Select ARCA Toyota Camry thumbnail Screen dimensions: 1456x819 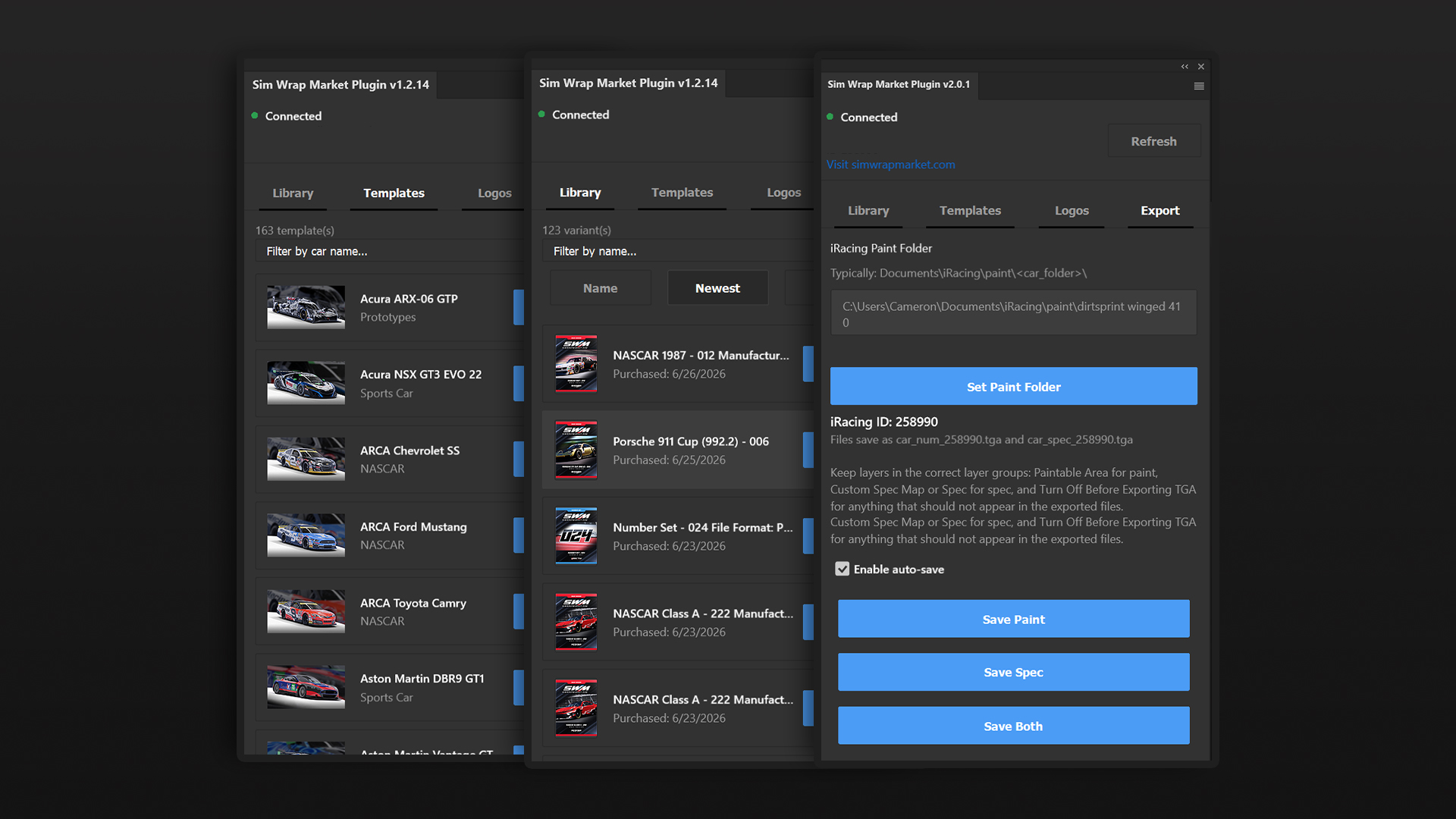tap(306, 611)
